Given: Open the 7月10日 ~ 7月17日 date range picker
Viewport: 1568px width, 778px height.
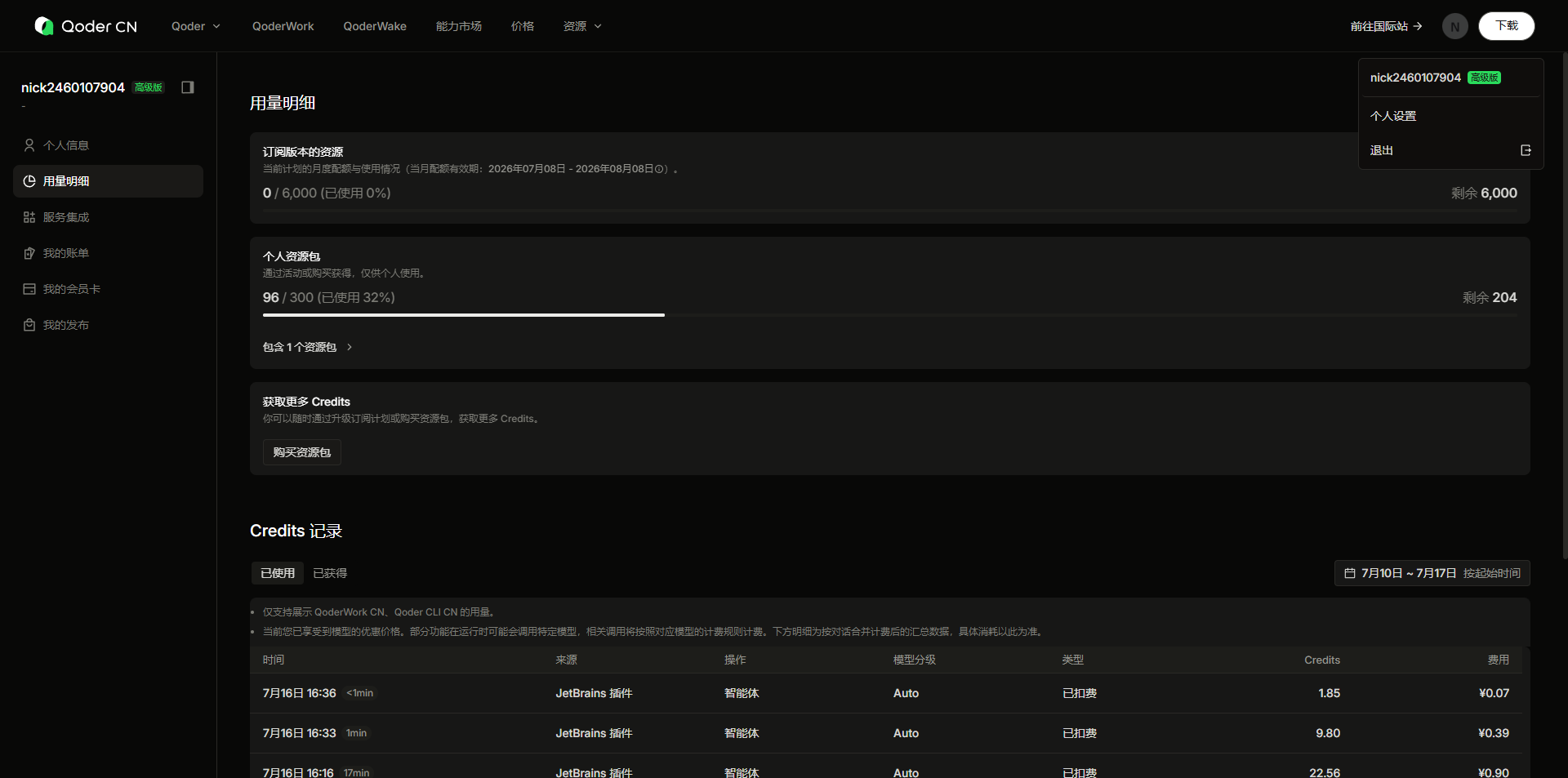Looking at the screenshot, I should point(1432,573).
